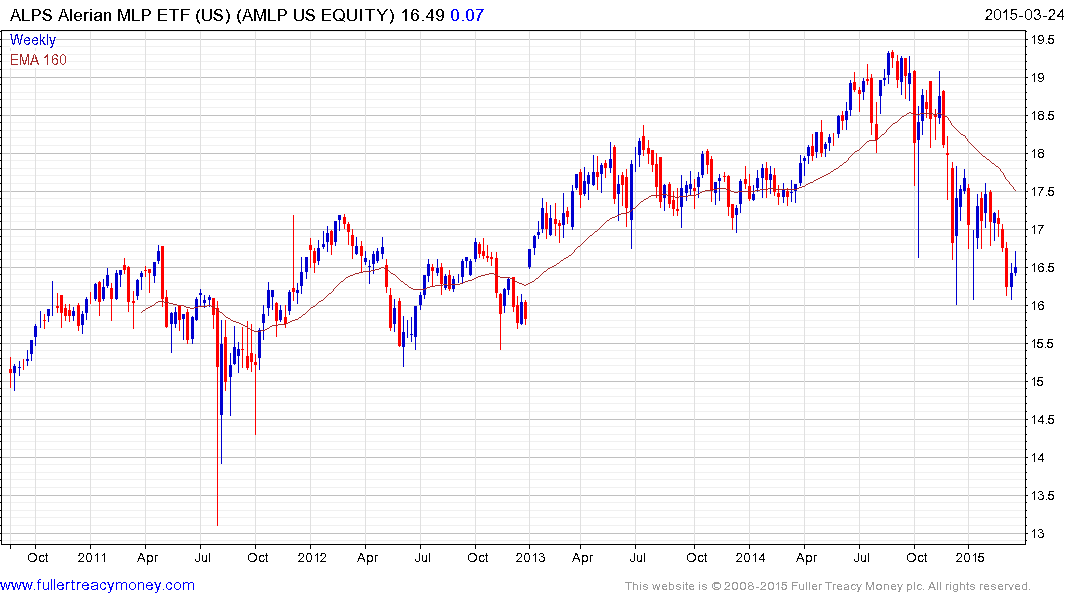Open the www.fullertreacymoney.com link
This screenshot has width=1075, height=600.
[x=97, y=585]
